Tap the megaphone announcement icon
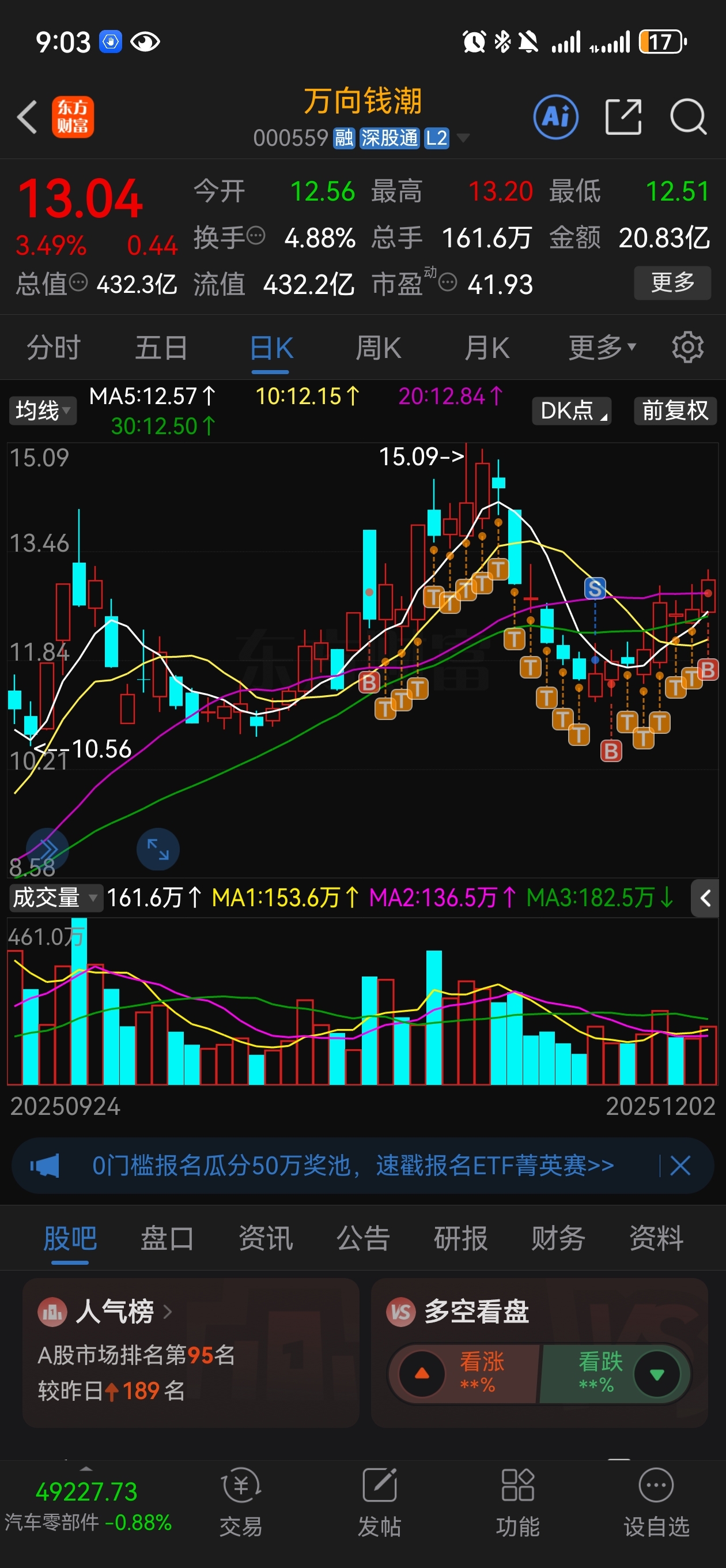The image size is (726, 1568). click(45, 1166)
